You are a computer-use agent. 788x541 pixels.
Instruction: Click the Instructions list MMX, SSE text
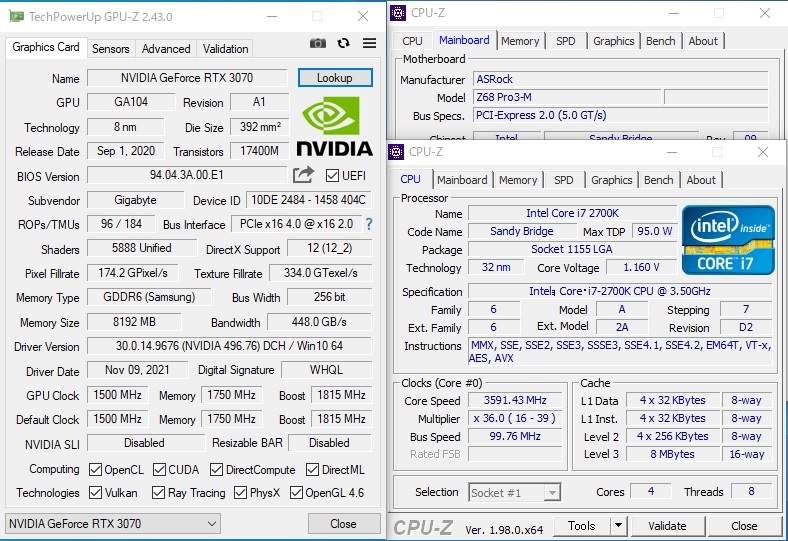pos(621,352)
